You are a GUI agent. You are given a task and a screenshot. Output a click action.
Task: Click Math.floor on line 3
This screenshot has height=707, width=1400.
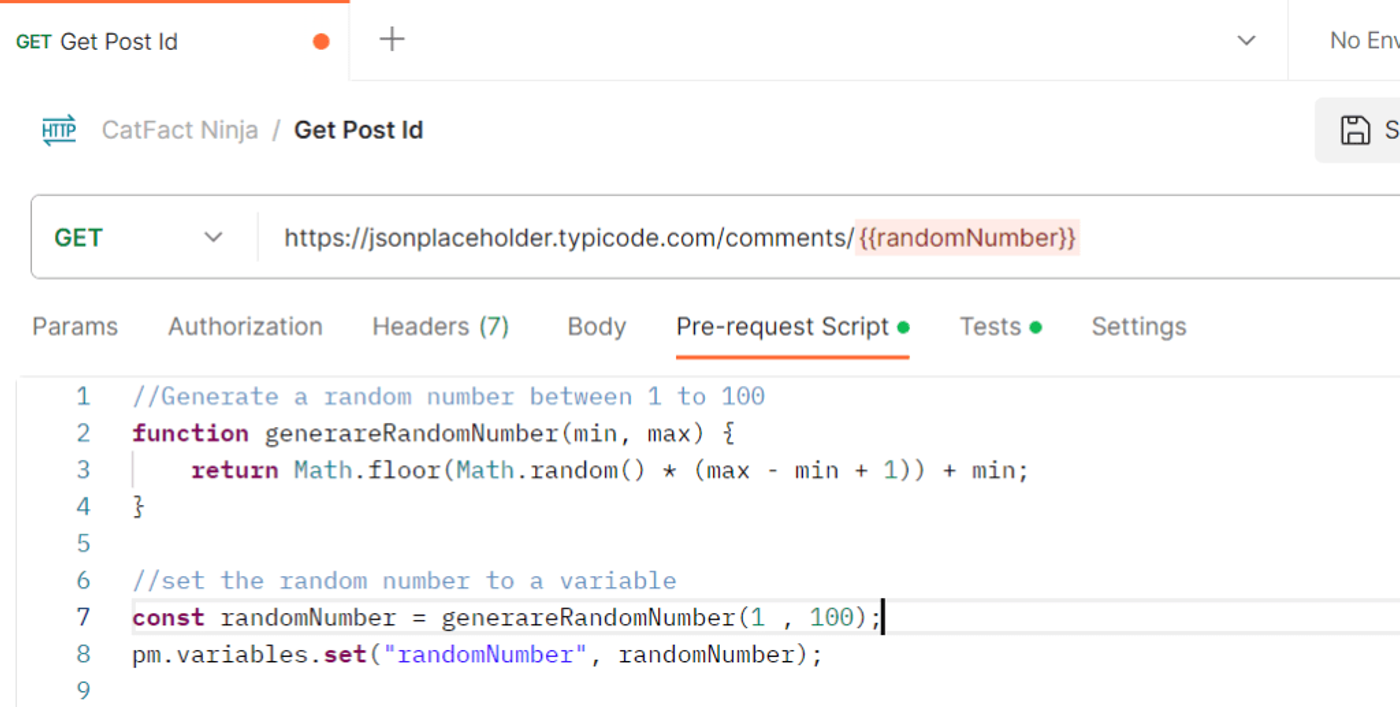[368, 470]
